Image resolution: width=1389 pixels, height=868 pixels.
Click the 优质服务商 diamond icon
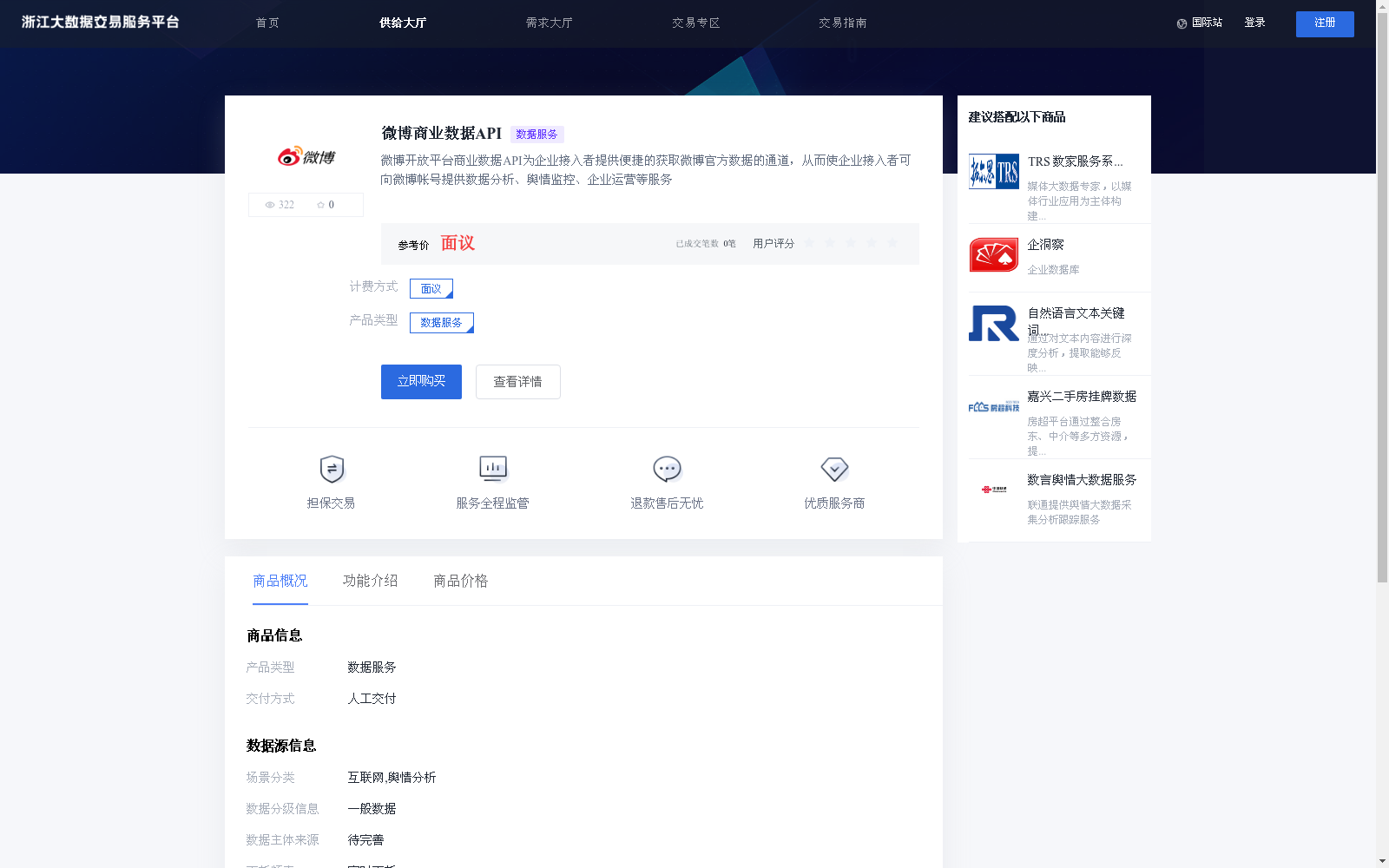pos(834,469)
